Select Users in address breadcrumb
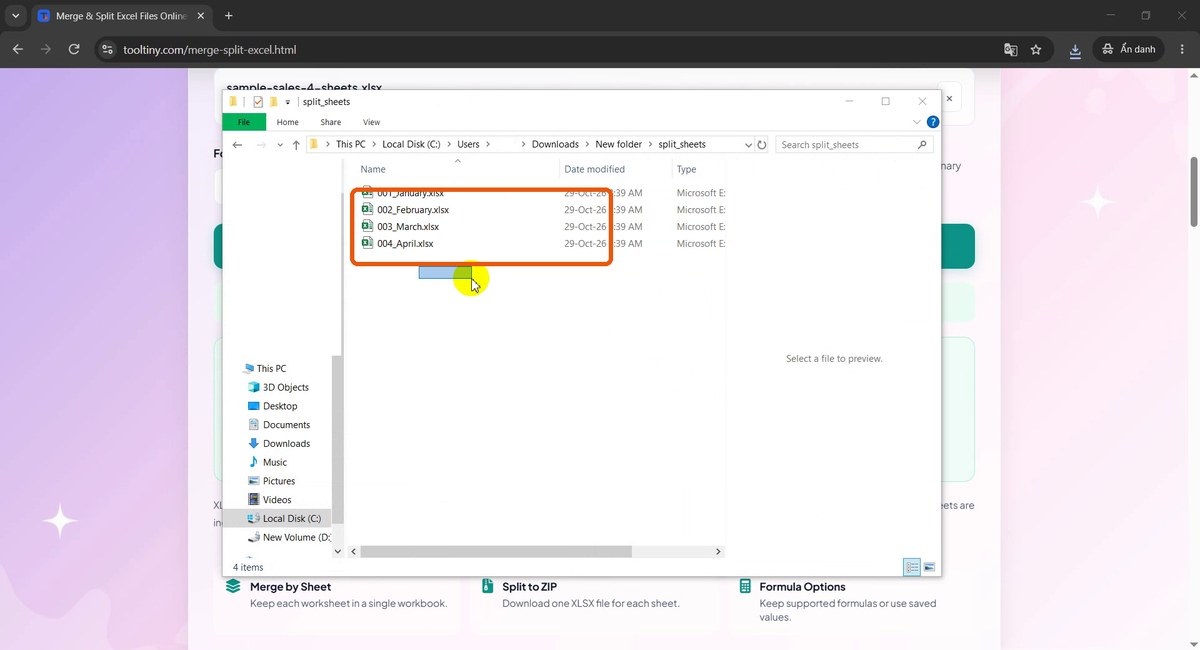This screenshot has width=1200, height=650. (469, 144)
